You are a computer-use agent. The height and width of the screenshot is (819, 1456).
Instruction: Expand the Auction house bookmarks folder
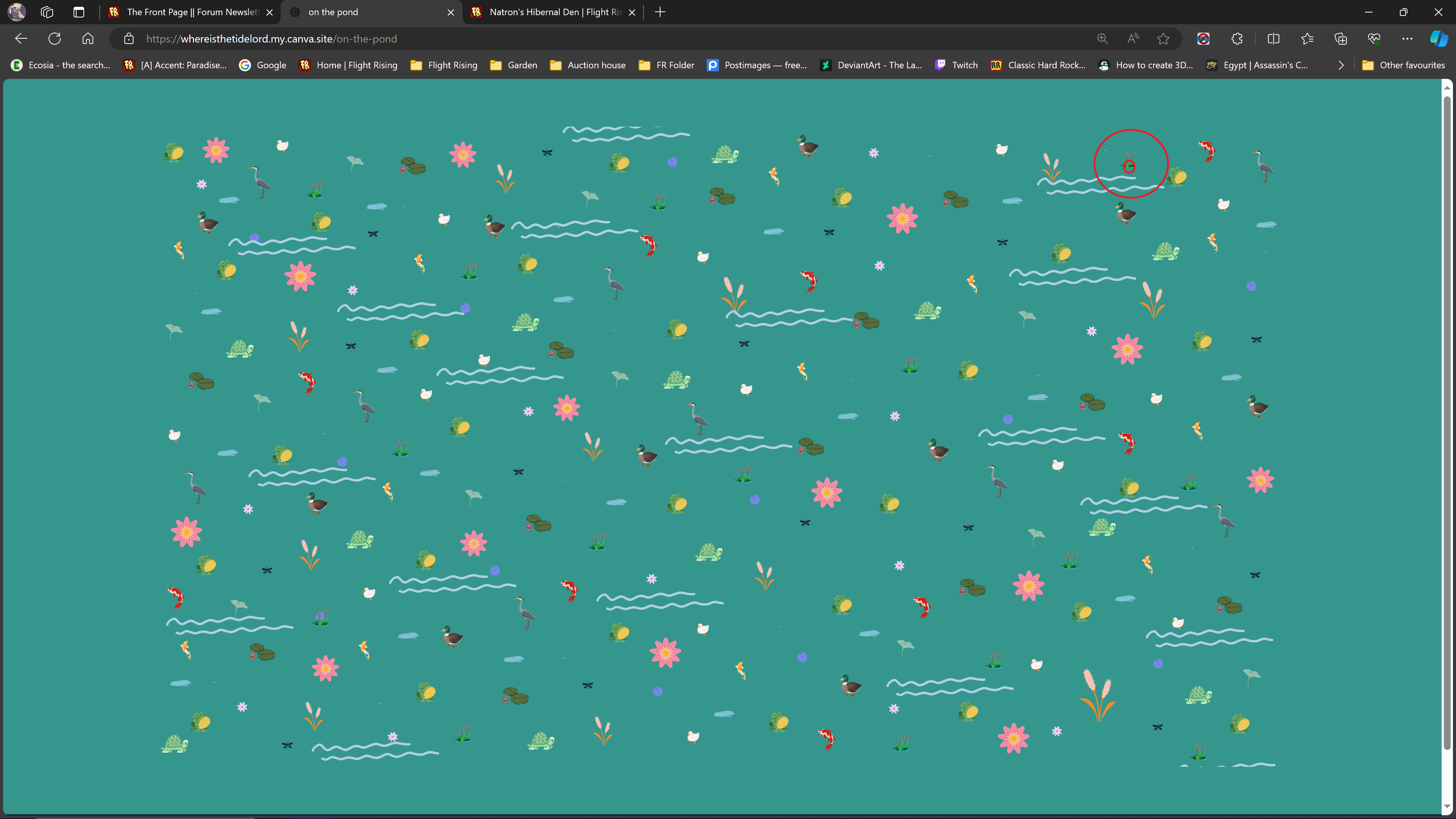point(588,65)
